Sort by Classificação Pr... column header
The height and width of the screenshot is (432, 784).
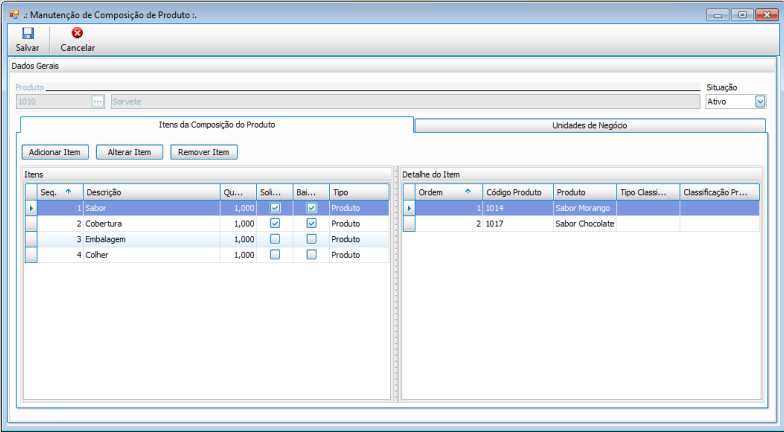720,192
